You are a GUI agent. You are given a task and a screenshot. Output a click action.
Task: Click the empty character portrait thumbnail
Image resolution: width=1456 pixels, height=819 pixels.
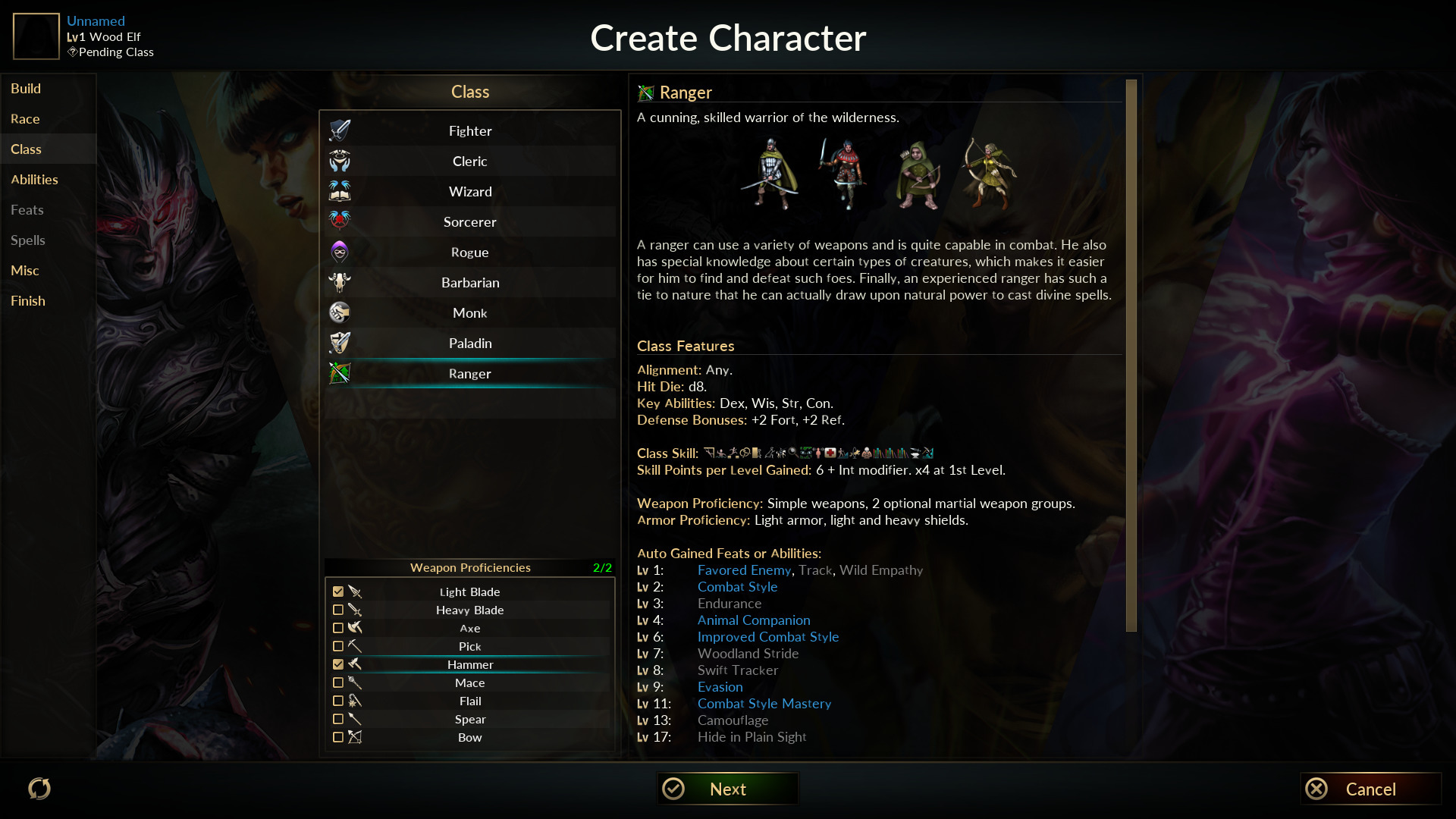[36, 36]
